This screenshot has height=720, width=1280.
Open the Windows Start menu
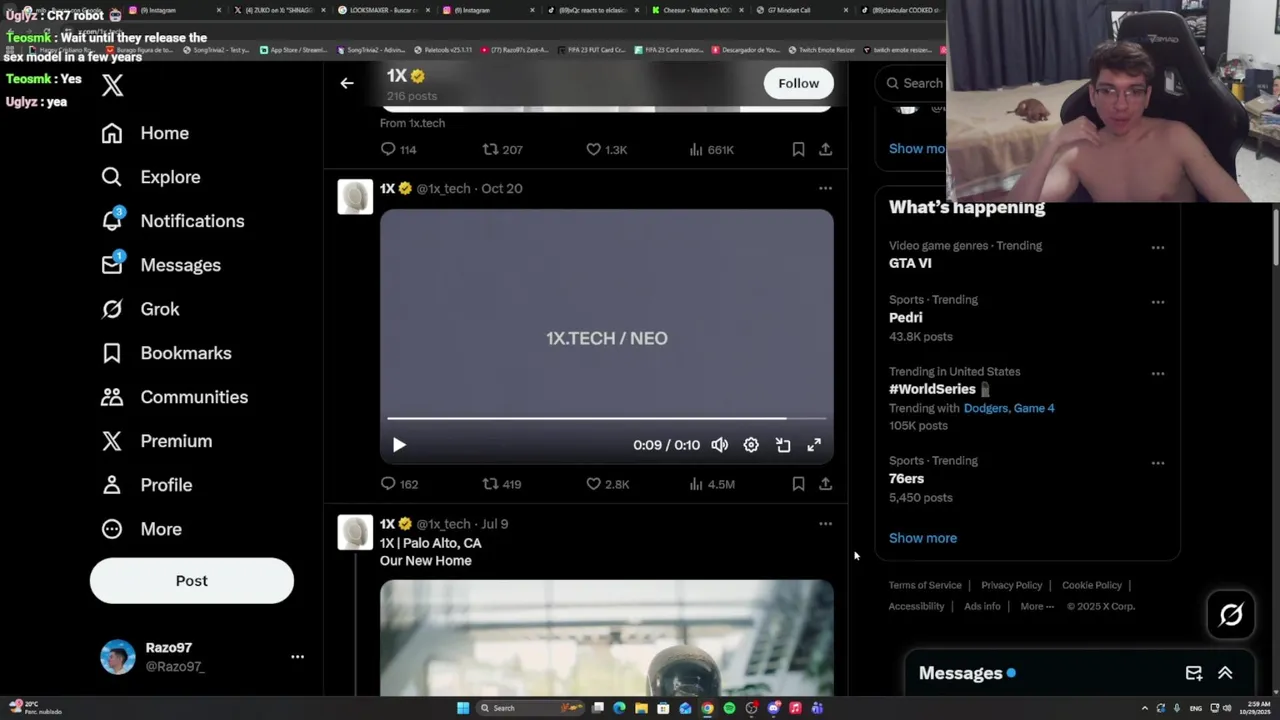tap(463, 708)
